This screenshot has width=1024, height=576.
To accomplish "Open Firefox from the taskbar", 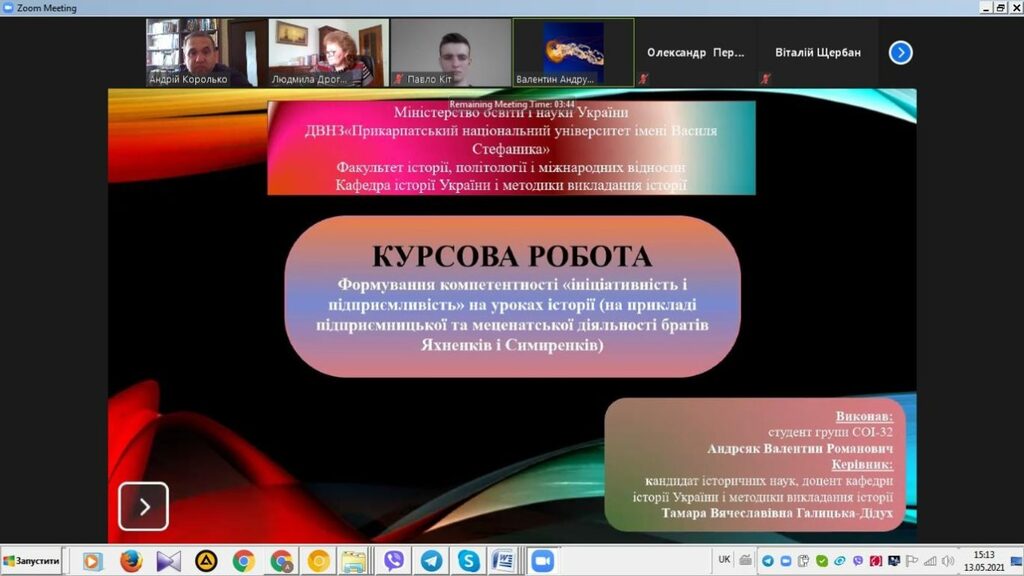I will tap(131, 561).
